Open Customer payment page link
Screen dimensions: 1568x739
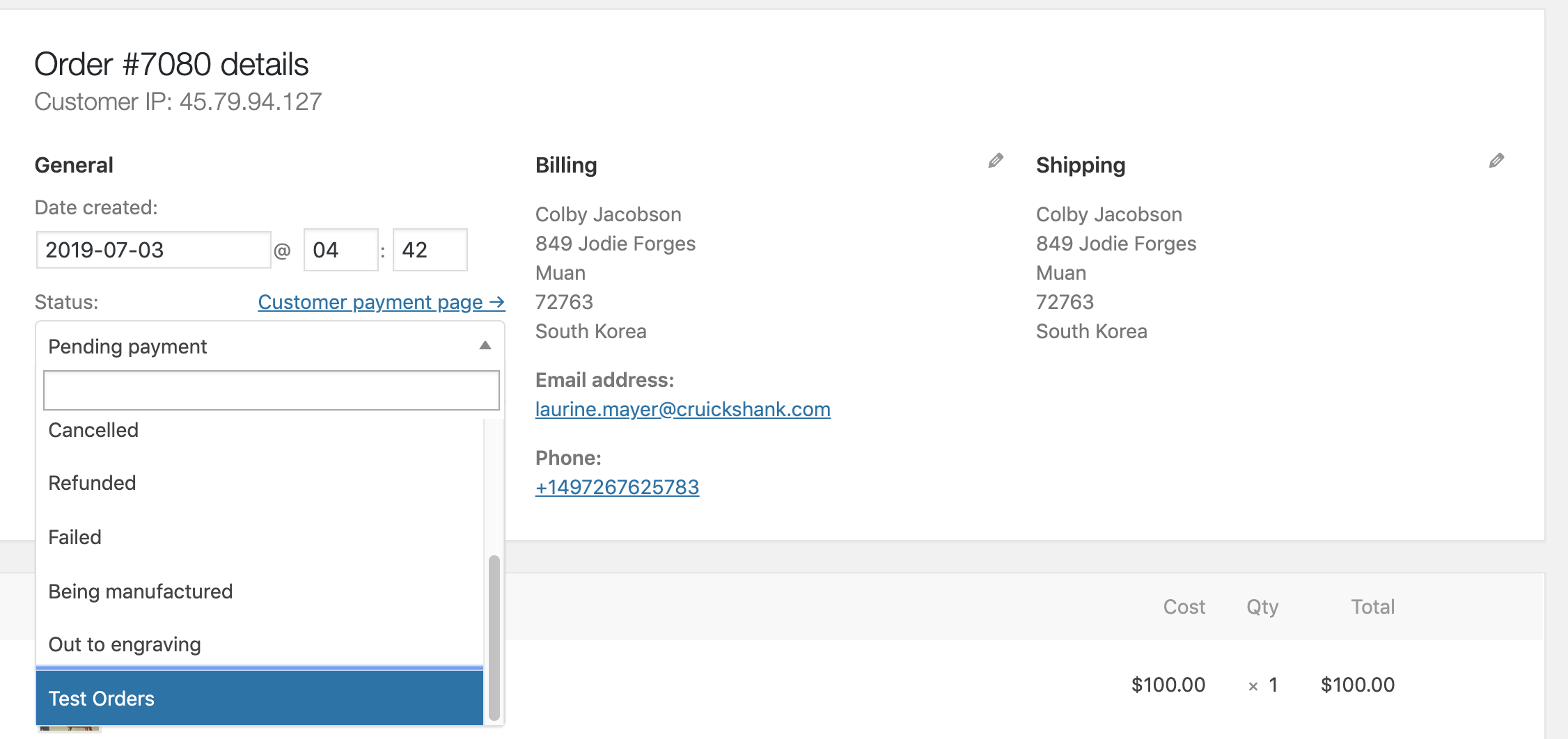tap(381, 302)
